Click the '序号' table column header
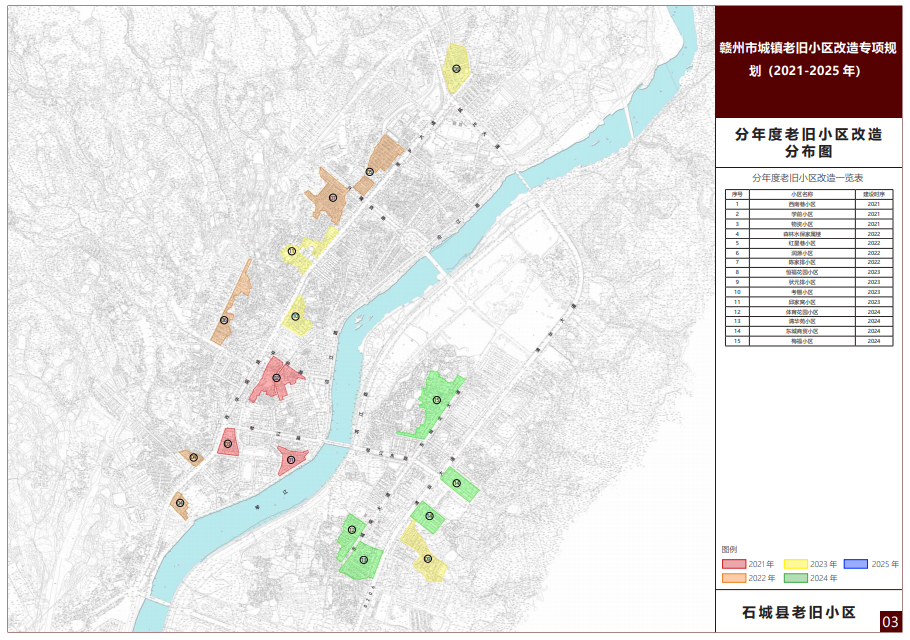The width and height of the screenshot is (910, 640). coord(737,194)
